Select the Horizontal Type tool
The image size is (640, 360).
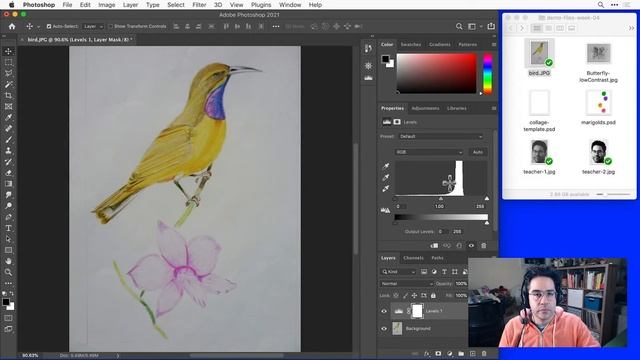pyautogui.click(x=8, y=228)
